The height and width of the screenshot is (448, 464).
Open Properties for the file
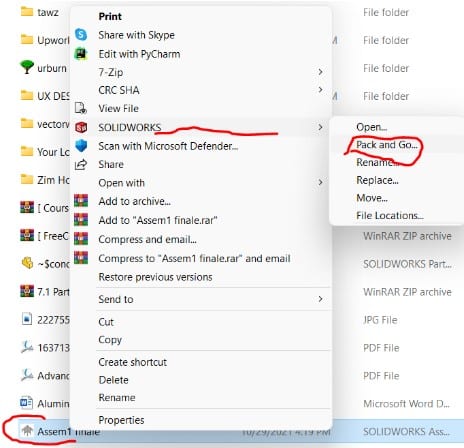point(121,420)
